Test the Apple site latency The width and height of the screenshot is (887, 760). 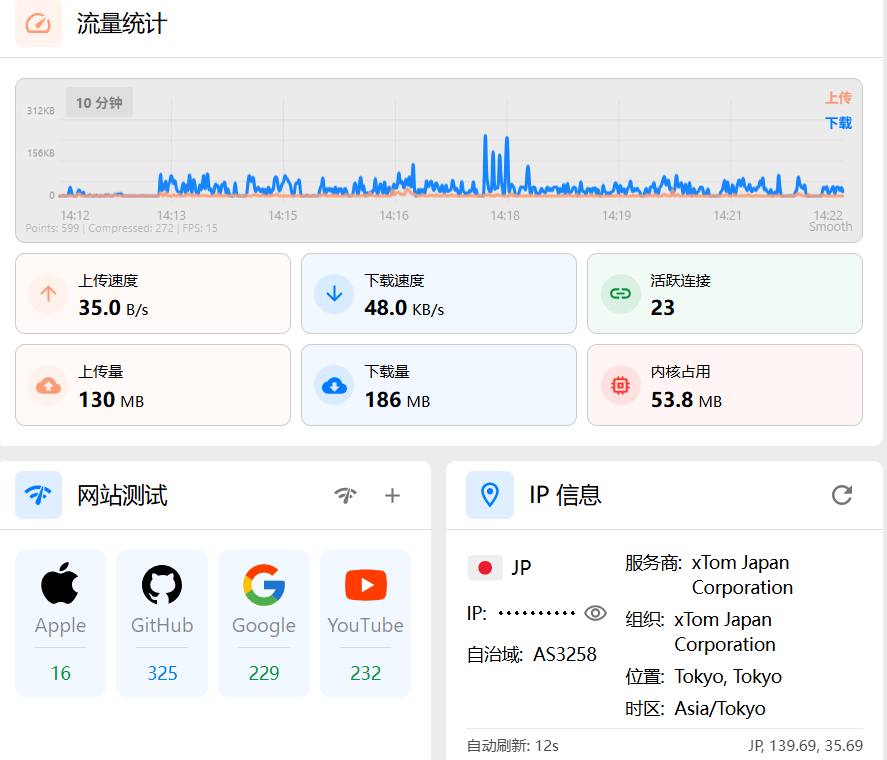[x=61, y=623]
